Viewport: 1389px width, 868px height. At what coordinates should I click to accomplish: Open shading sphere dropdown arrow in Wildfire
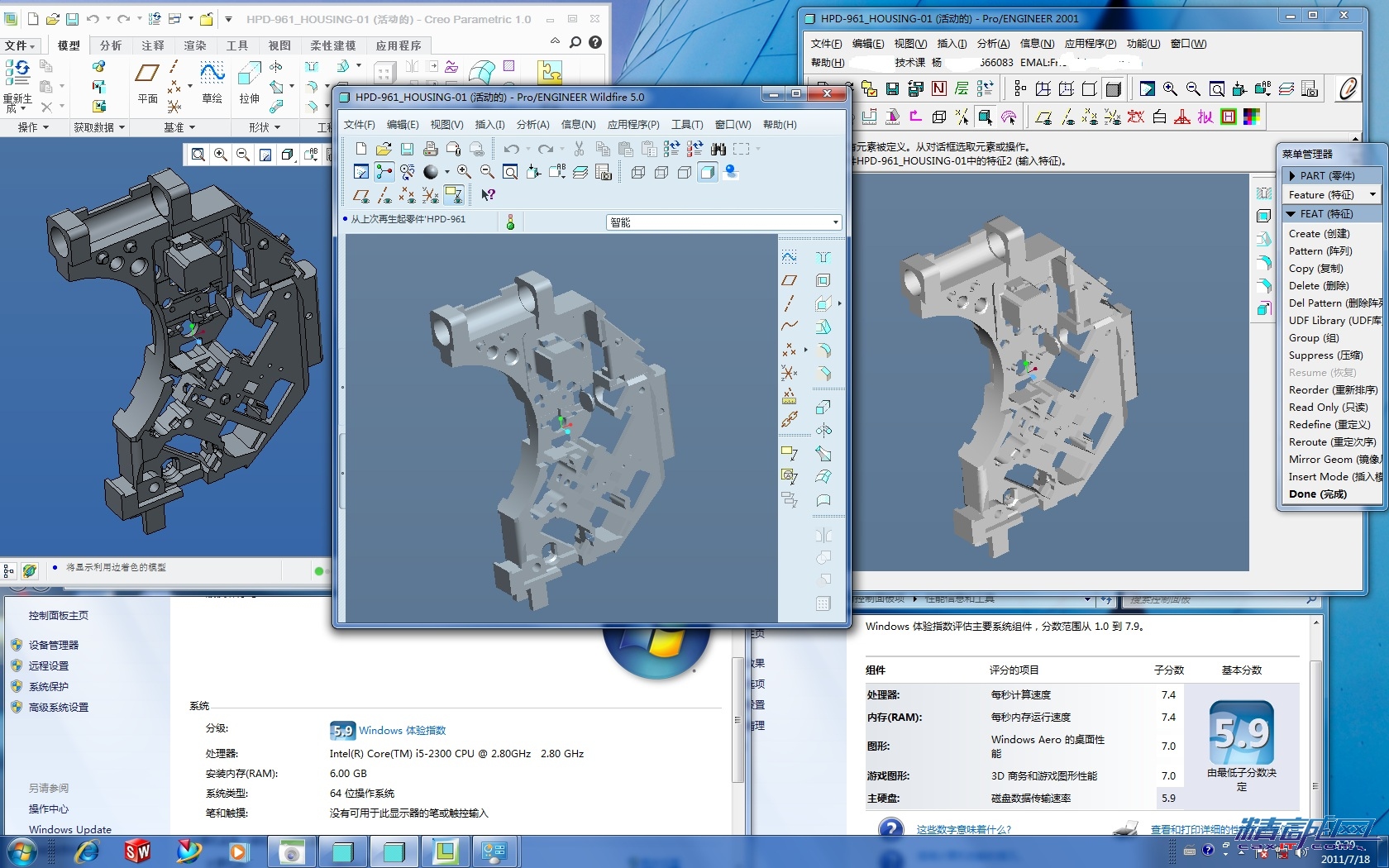pyautogui.click(x=447, y=172)
